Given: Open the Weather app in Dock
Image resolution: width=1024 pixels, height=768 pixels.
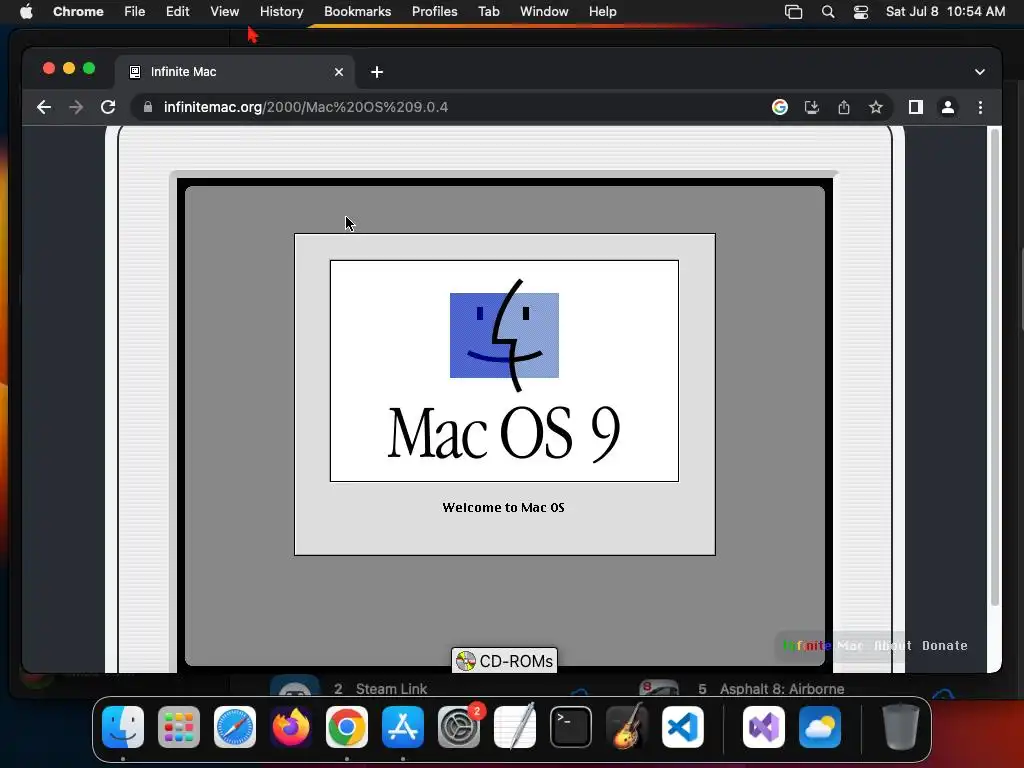Looking at the screenshot, I should 820,727.
